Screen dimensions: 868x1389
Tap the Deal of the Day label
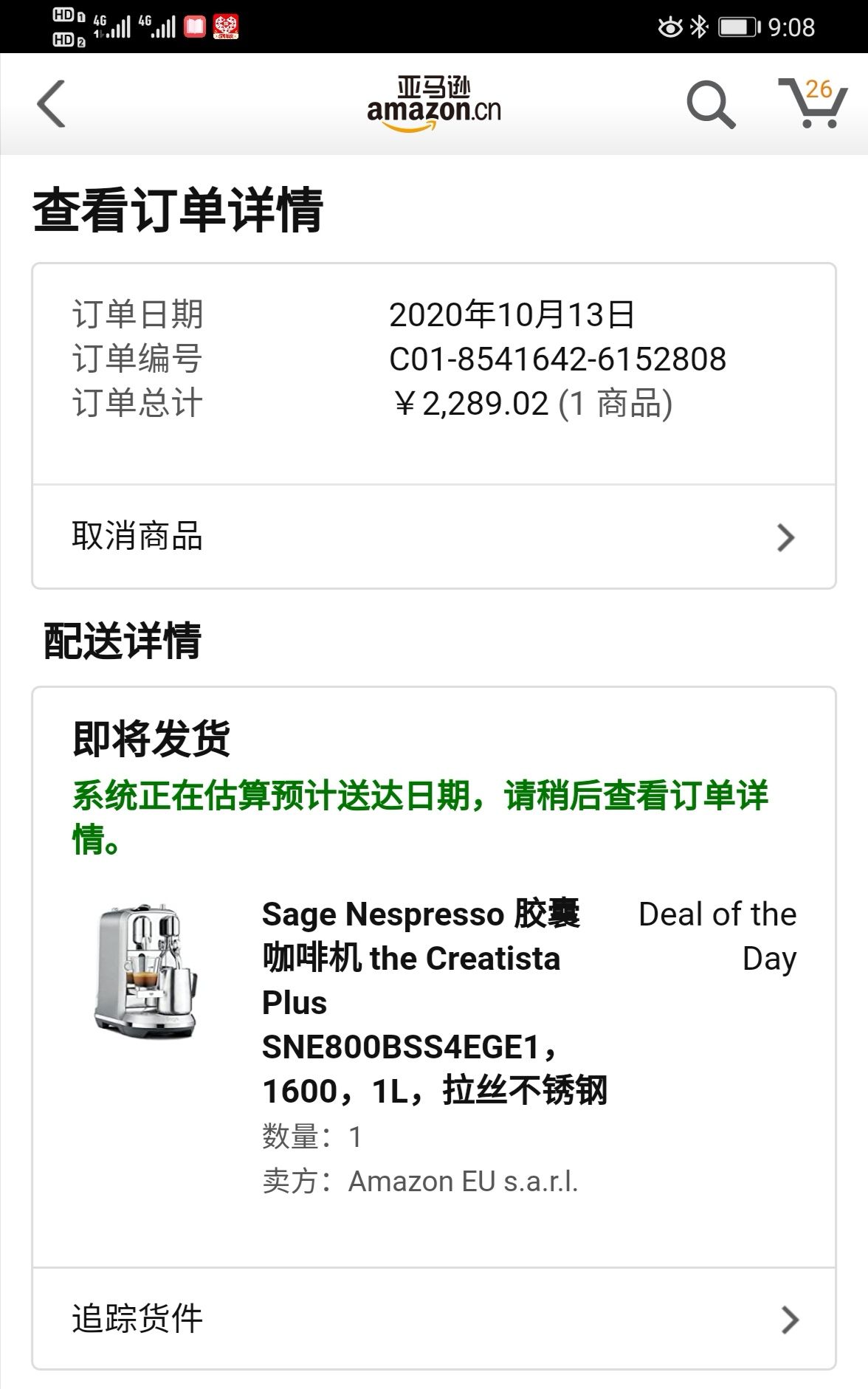click(717, 937)
